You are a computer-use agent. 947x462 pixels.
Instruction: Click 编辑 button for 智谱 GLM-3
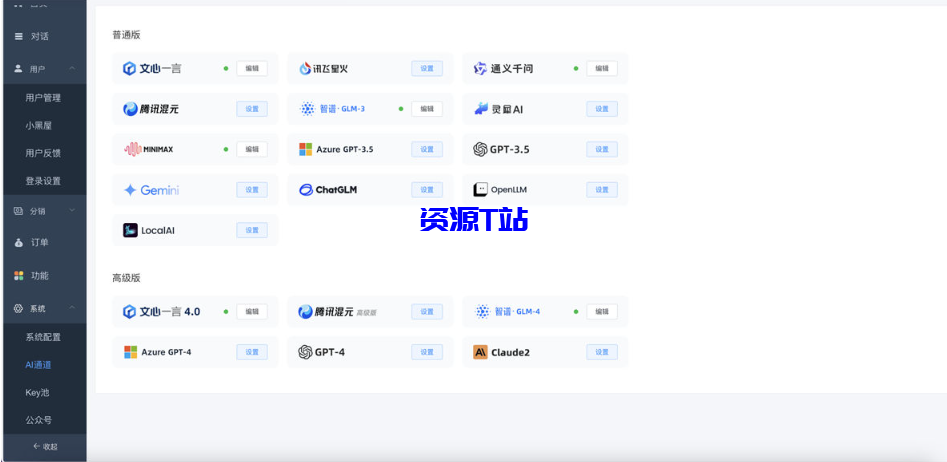[x=427, y=109]
